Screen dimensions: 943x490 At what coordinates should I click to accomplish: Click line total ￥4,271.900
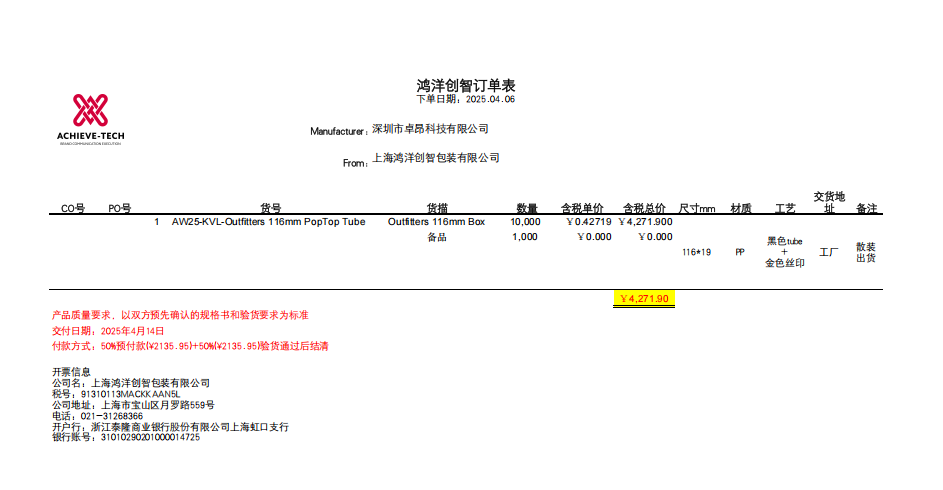click(x=645, y=222)
